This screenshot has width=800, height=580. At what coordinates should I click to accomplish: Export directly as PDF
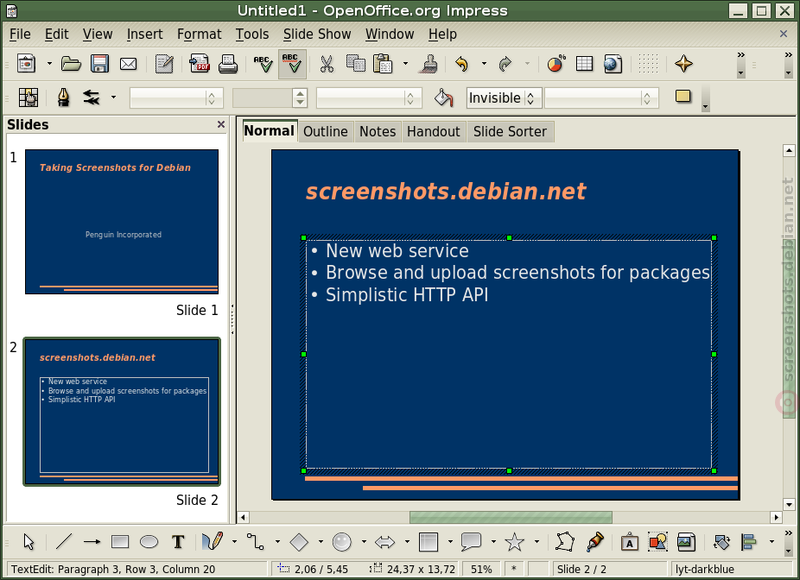tap(199, 64)
